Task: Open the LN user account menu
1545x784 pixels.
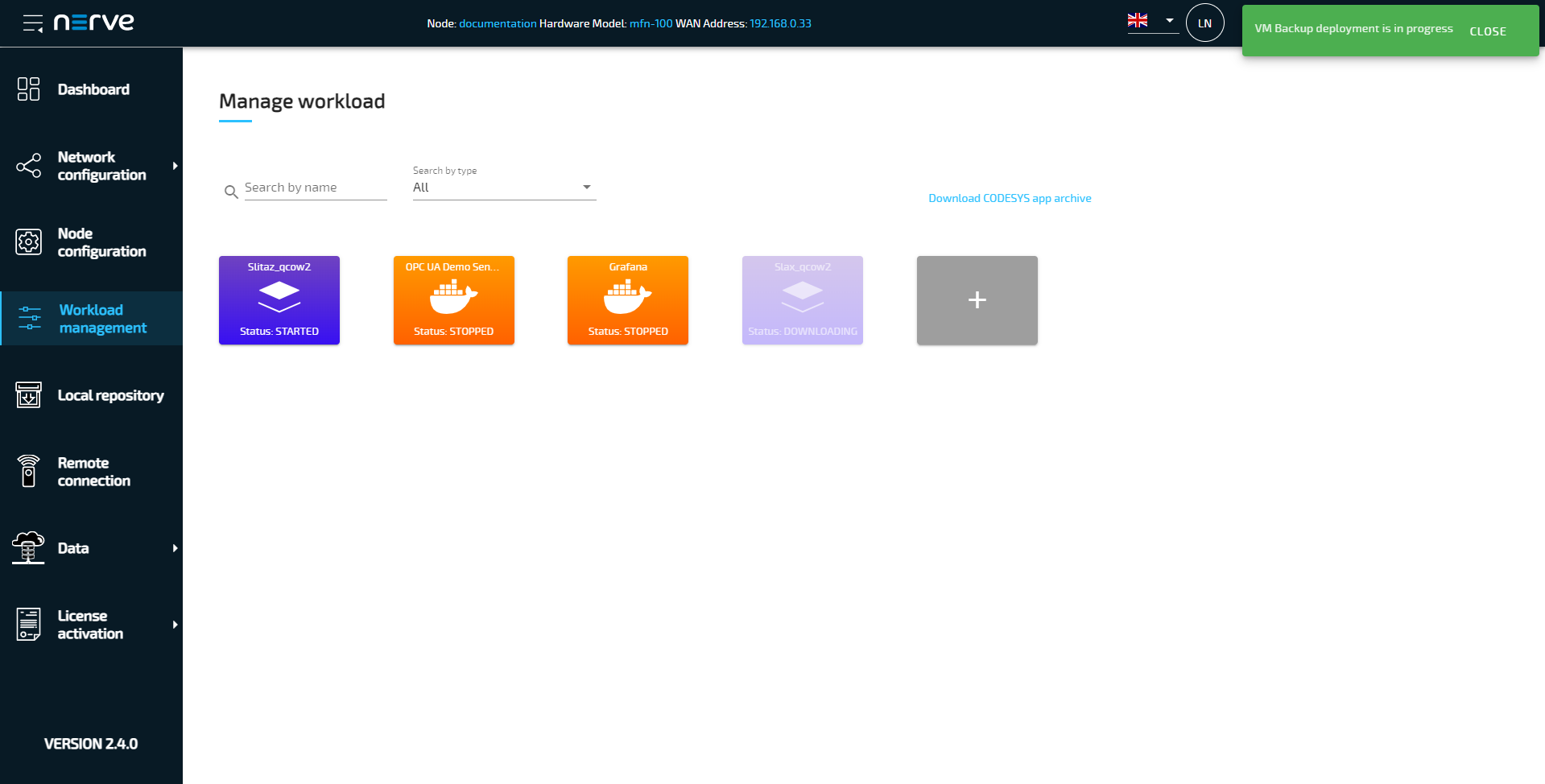Action: pos(1204,23)
